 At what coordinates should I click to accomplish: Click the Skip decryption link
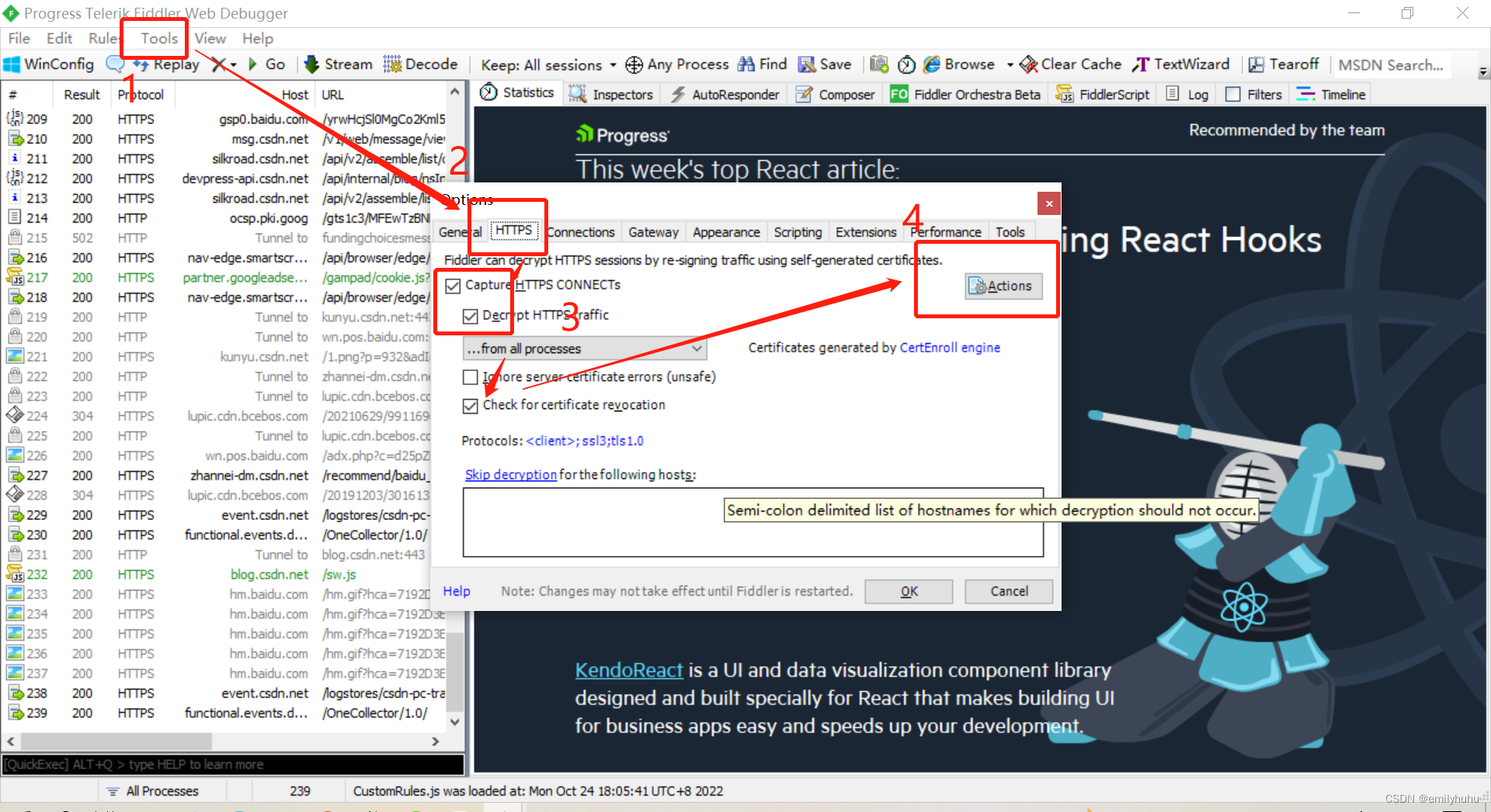[510, 474]
